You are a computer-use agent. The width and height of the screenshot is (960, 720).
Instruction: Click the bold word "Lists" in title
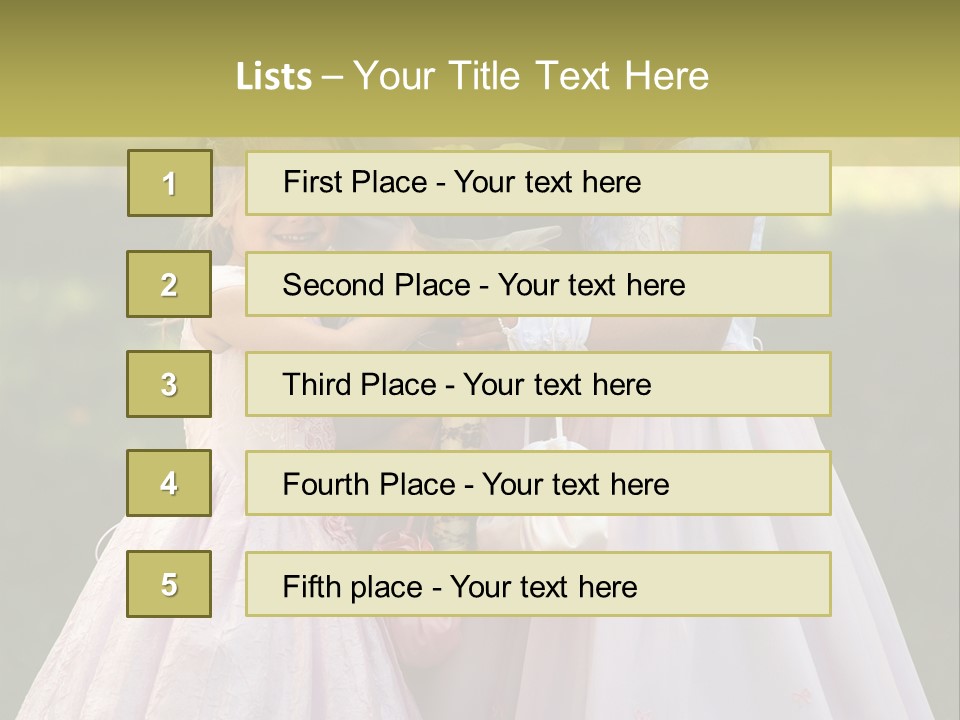pos(274,76)
